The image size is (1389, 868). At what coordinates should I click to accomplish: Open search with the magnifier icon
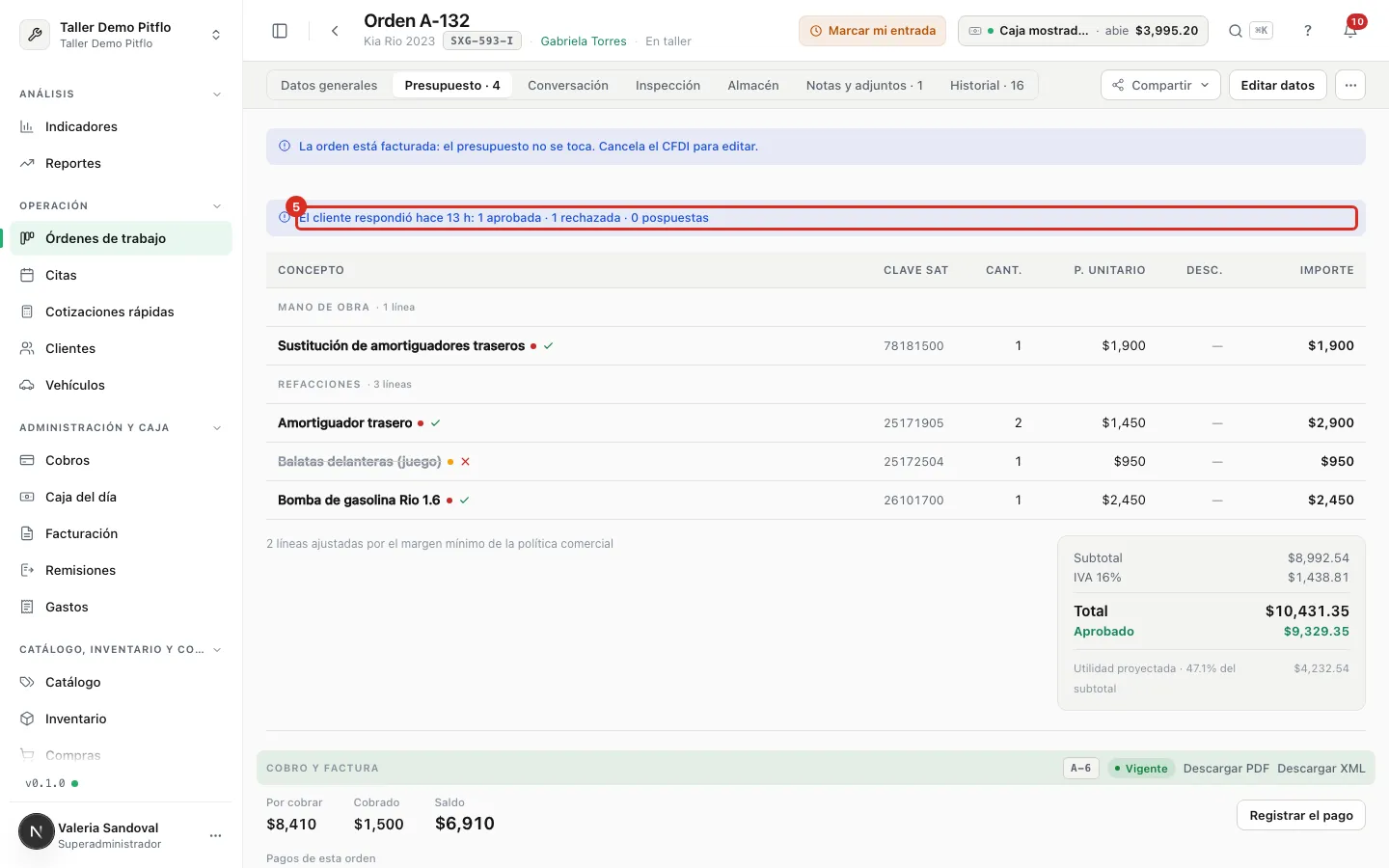(x=1235, y=31)
